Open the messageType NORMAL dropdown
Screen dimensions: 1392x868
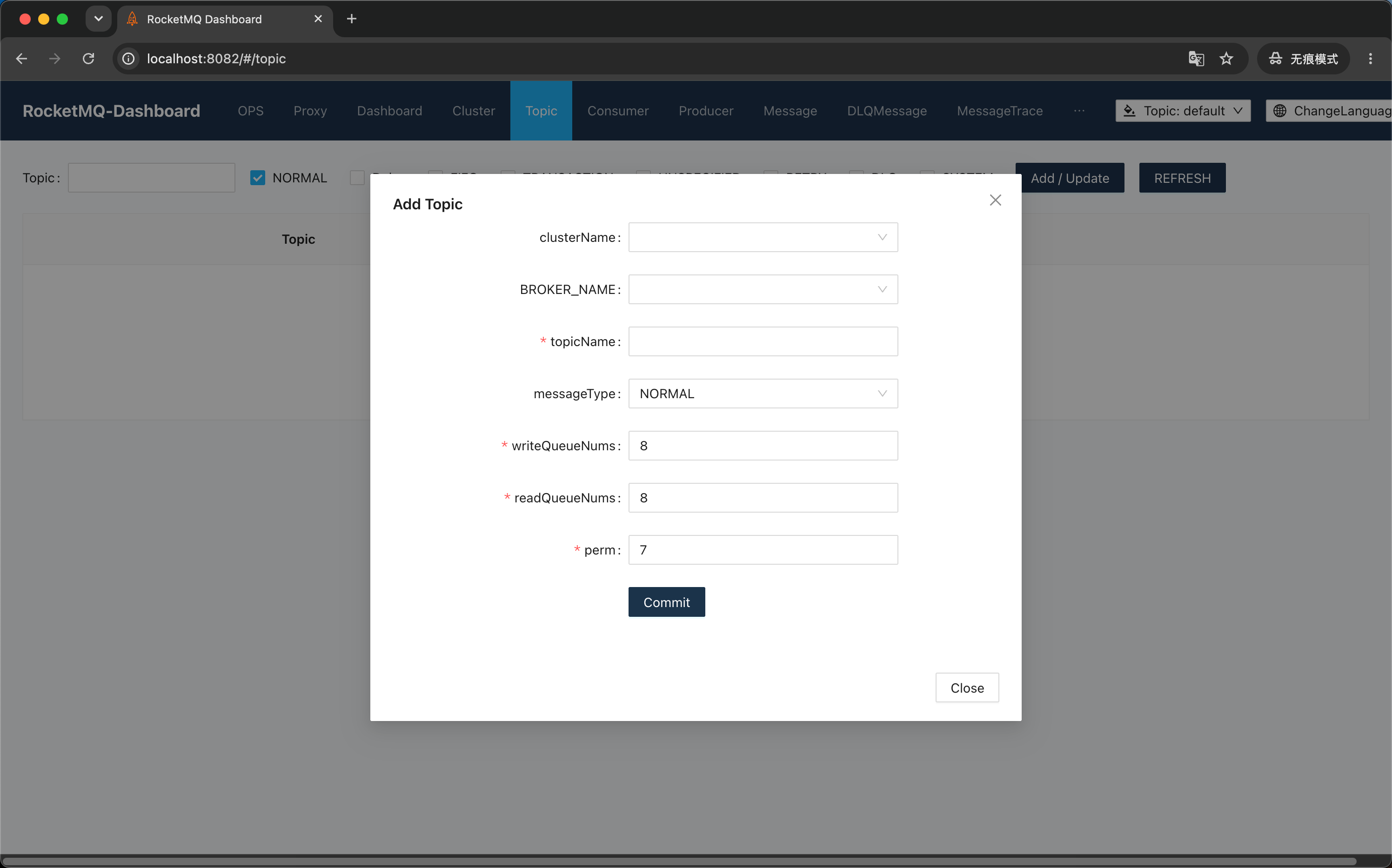click(x=763, y=394)
